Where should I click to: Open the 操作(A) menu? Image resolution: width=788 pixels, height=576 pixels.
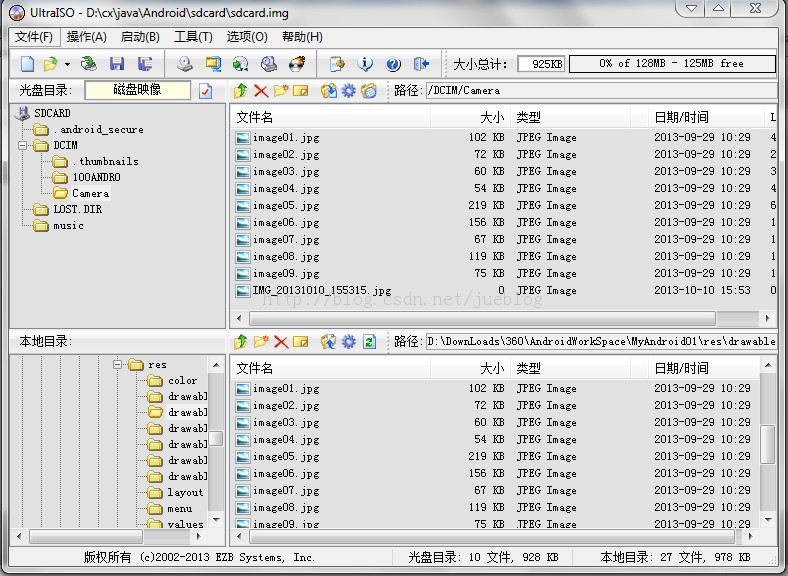[86, 37]
